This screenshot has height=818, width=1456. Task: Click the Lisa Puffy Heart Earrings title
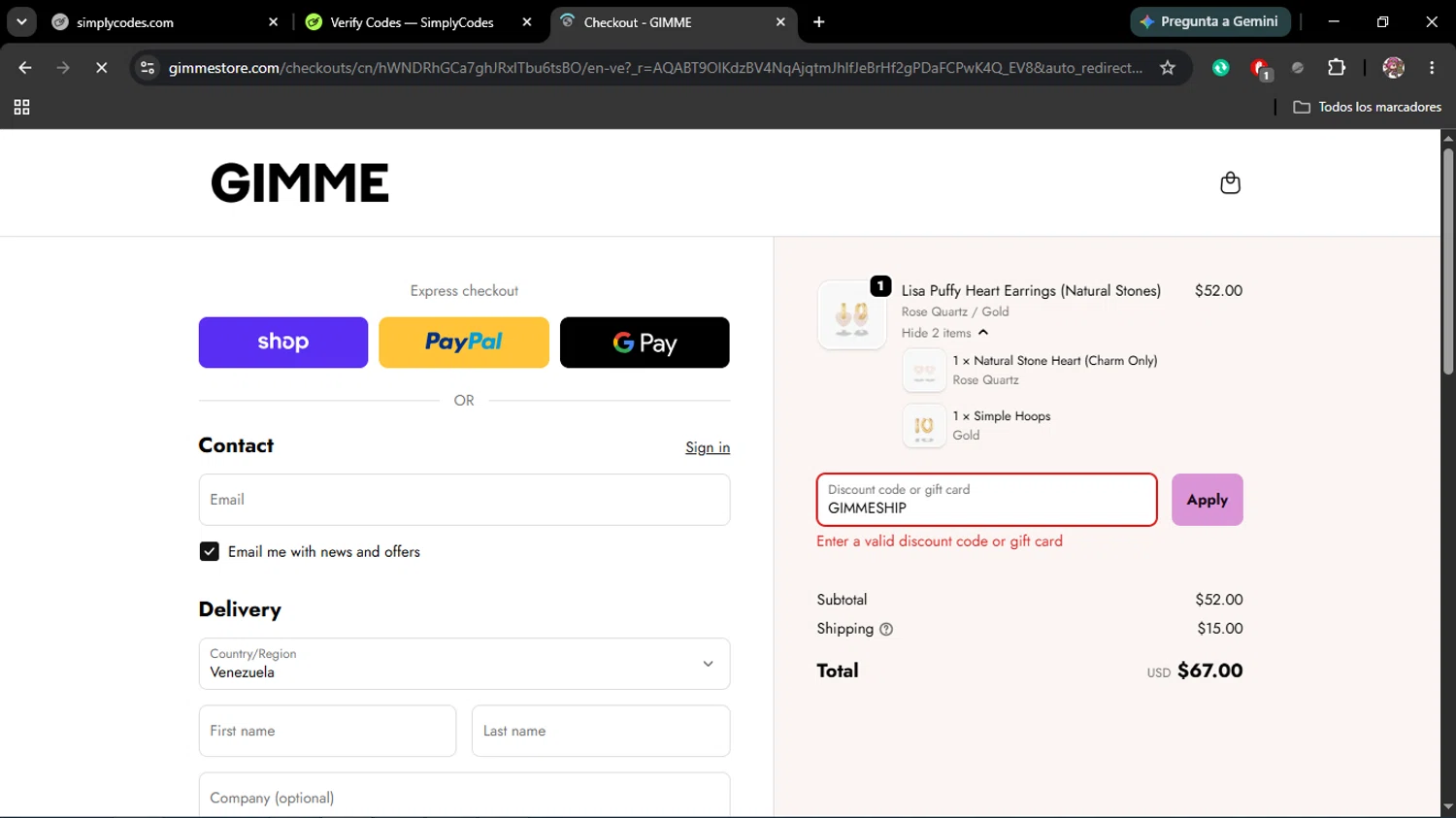point(1031,290)
